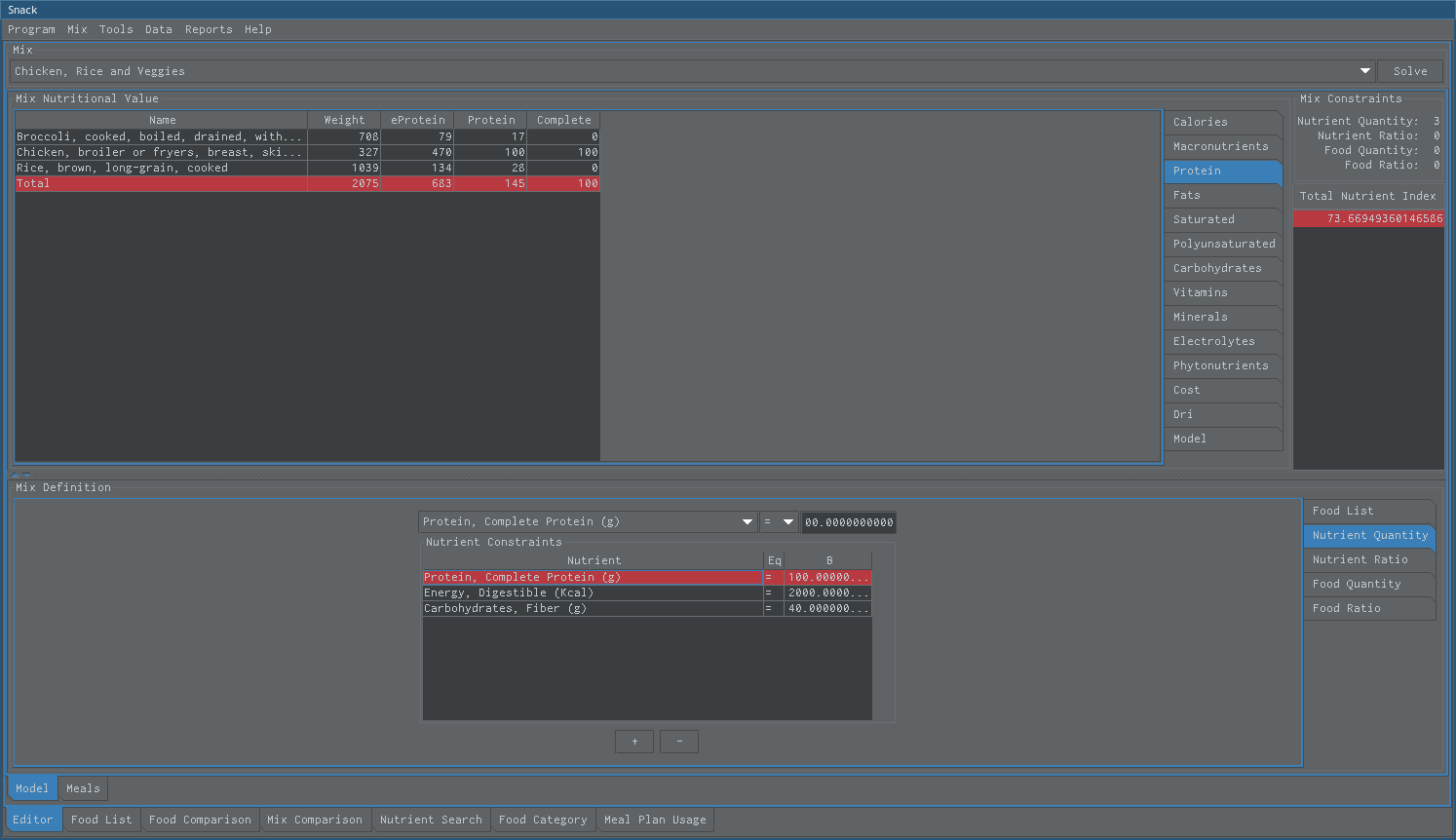Switch to the Calories tab
This screenshot has height=840, width=1456.
click(x=1222, y=122)
